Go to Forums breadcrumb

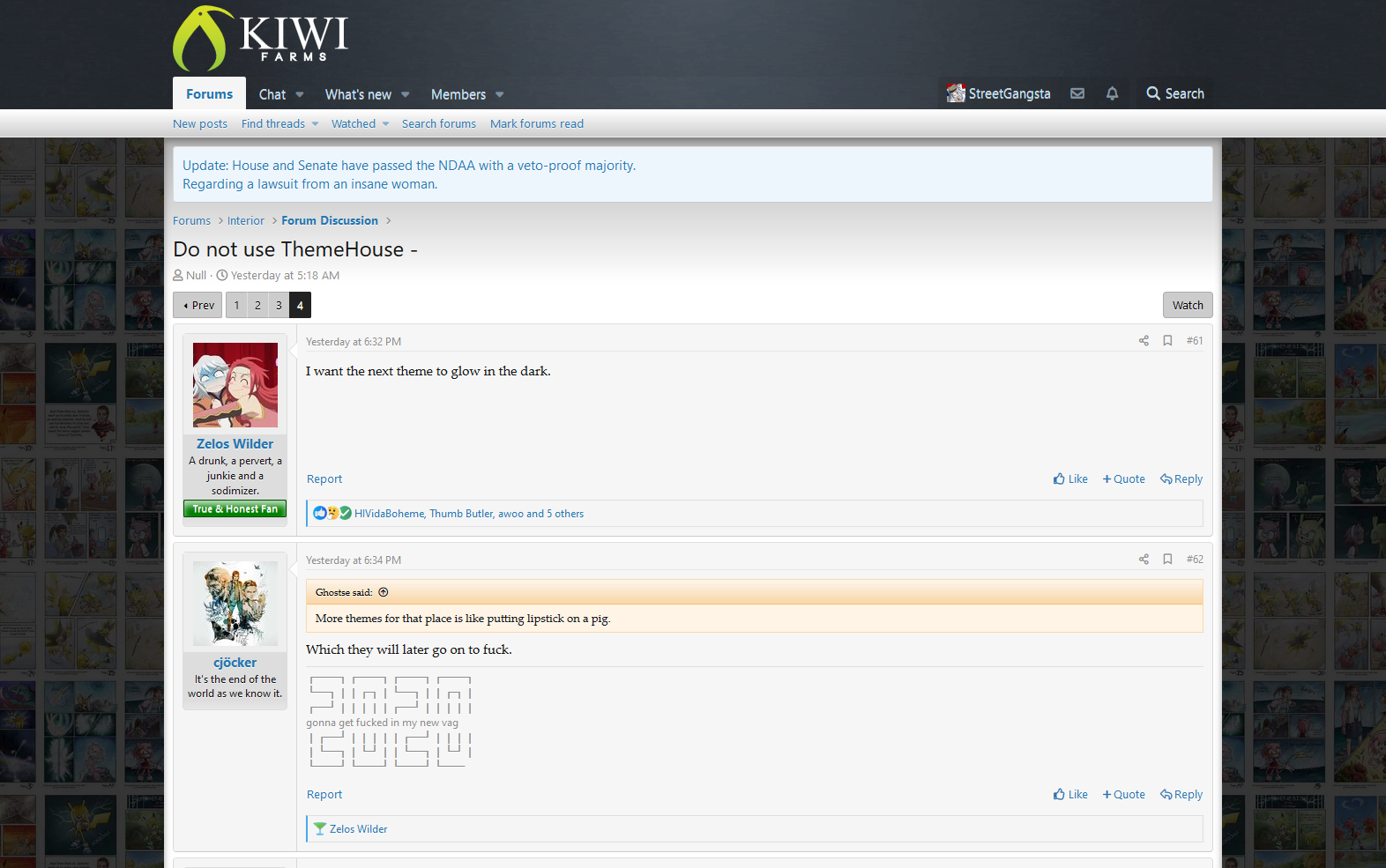(191, 221)
